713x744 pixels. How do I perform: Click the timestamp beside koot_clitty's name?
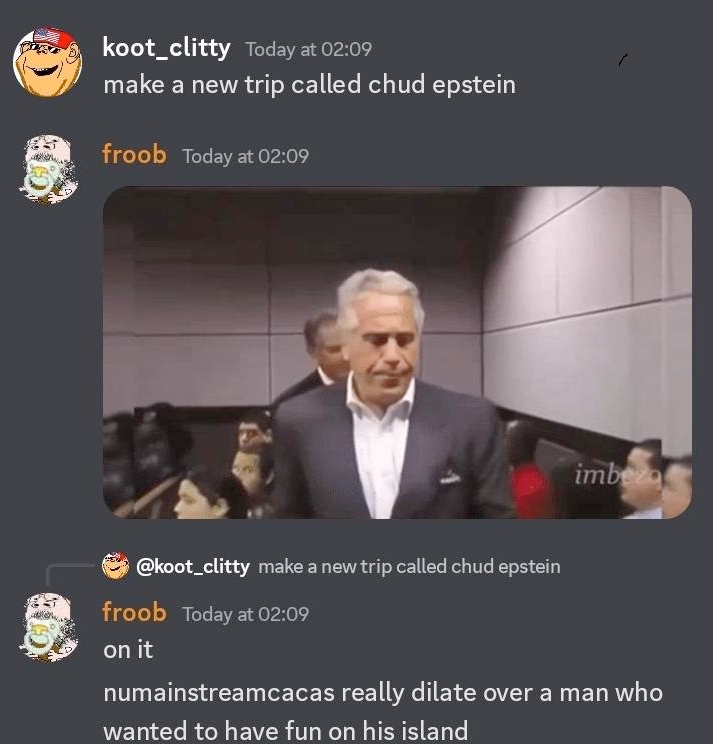click(308, 49)
